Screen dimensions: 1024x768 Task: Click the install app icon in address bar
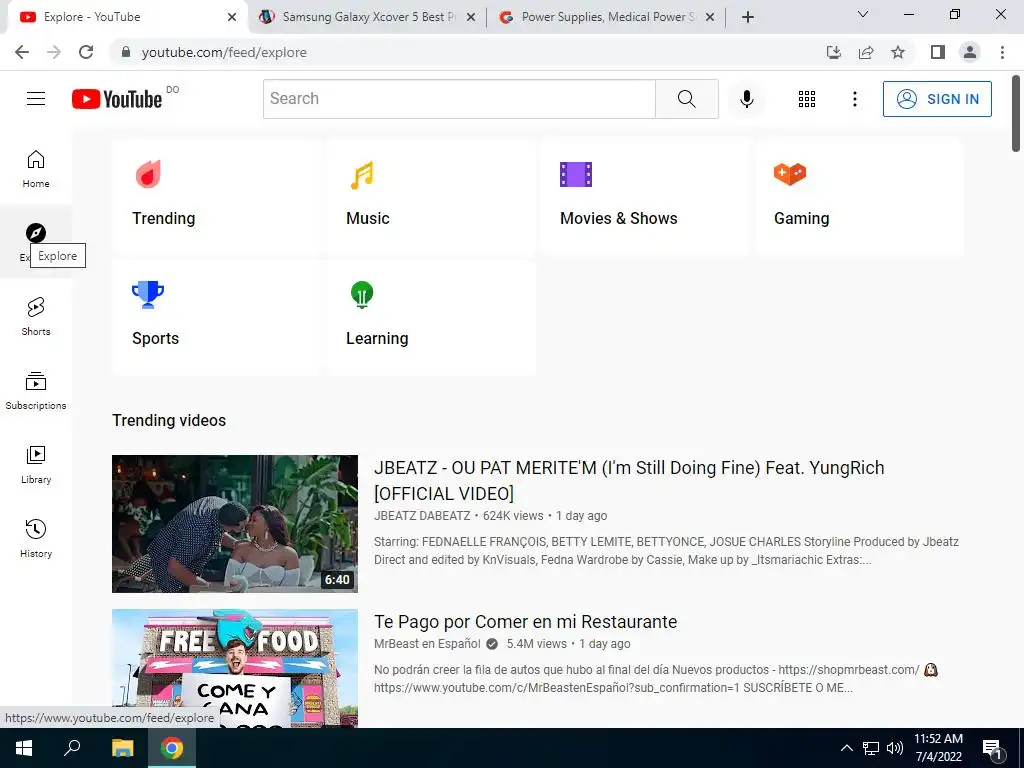834,52
